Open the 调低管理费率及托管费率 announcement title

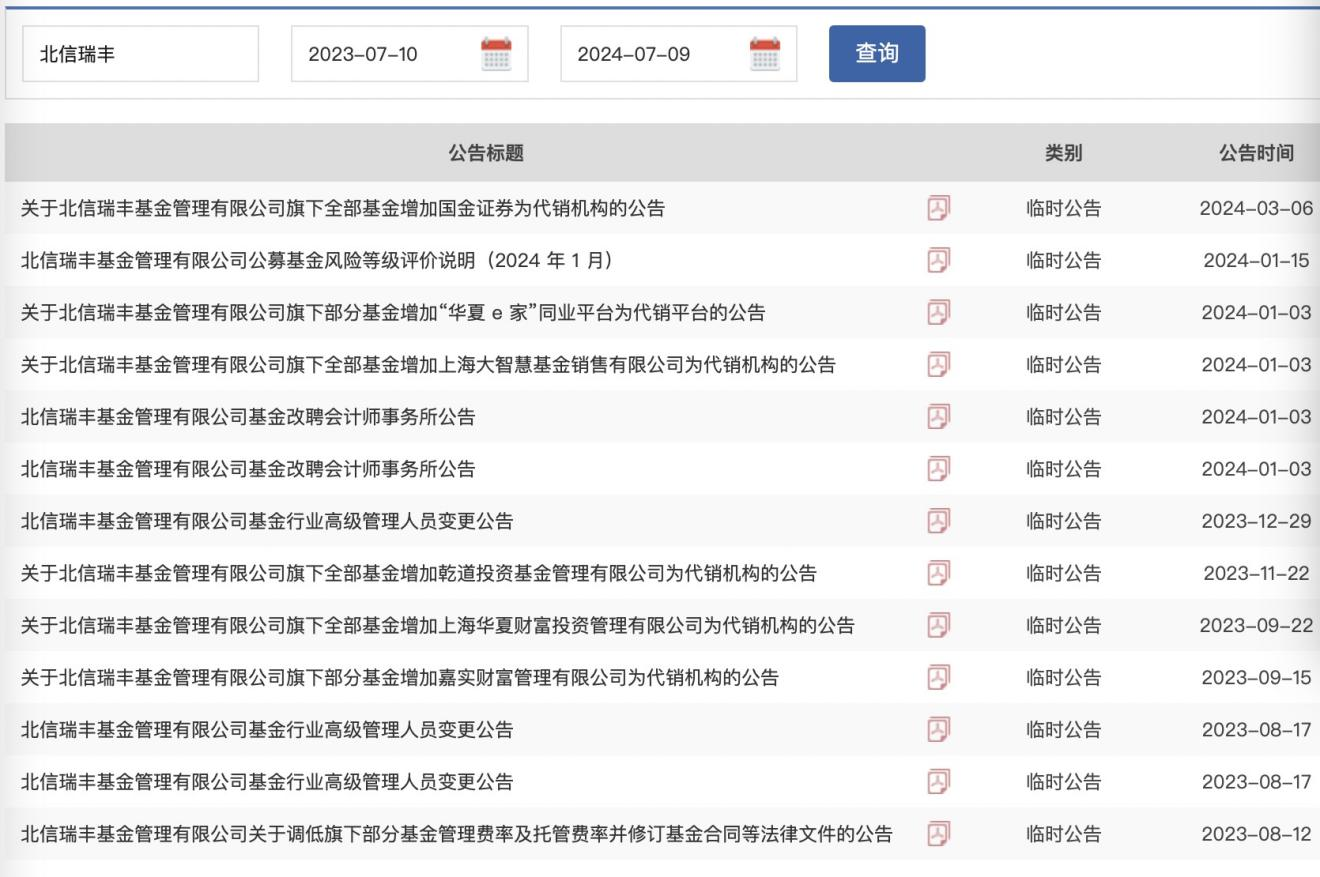(x=457, y=833)
